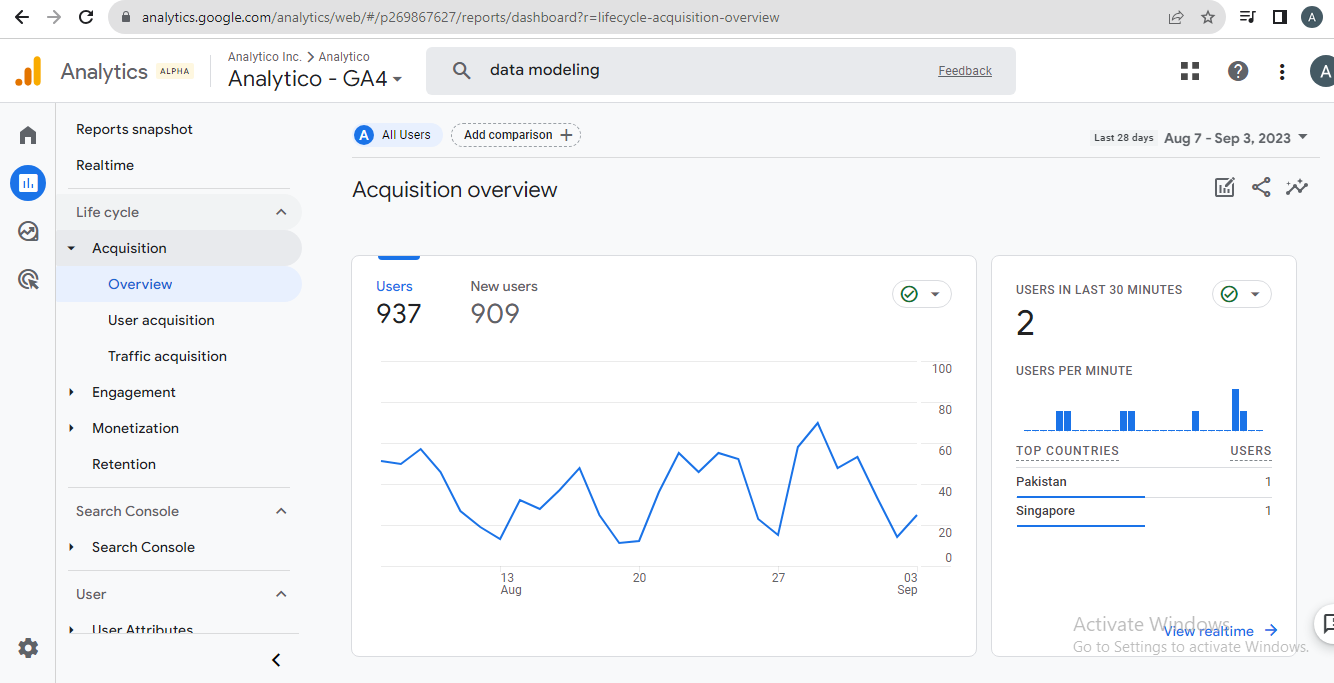Share this report icon

(x=1261, y=187)
